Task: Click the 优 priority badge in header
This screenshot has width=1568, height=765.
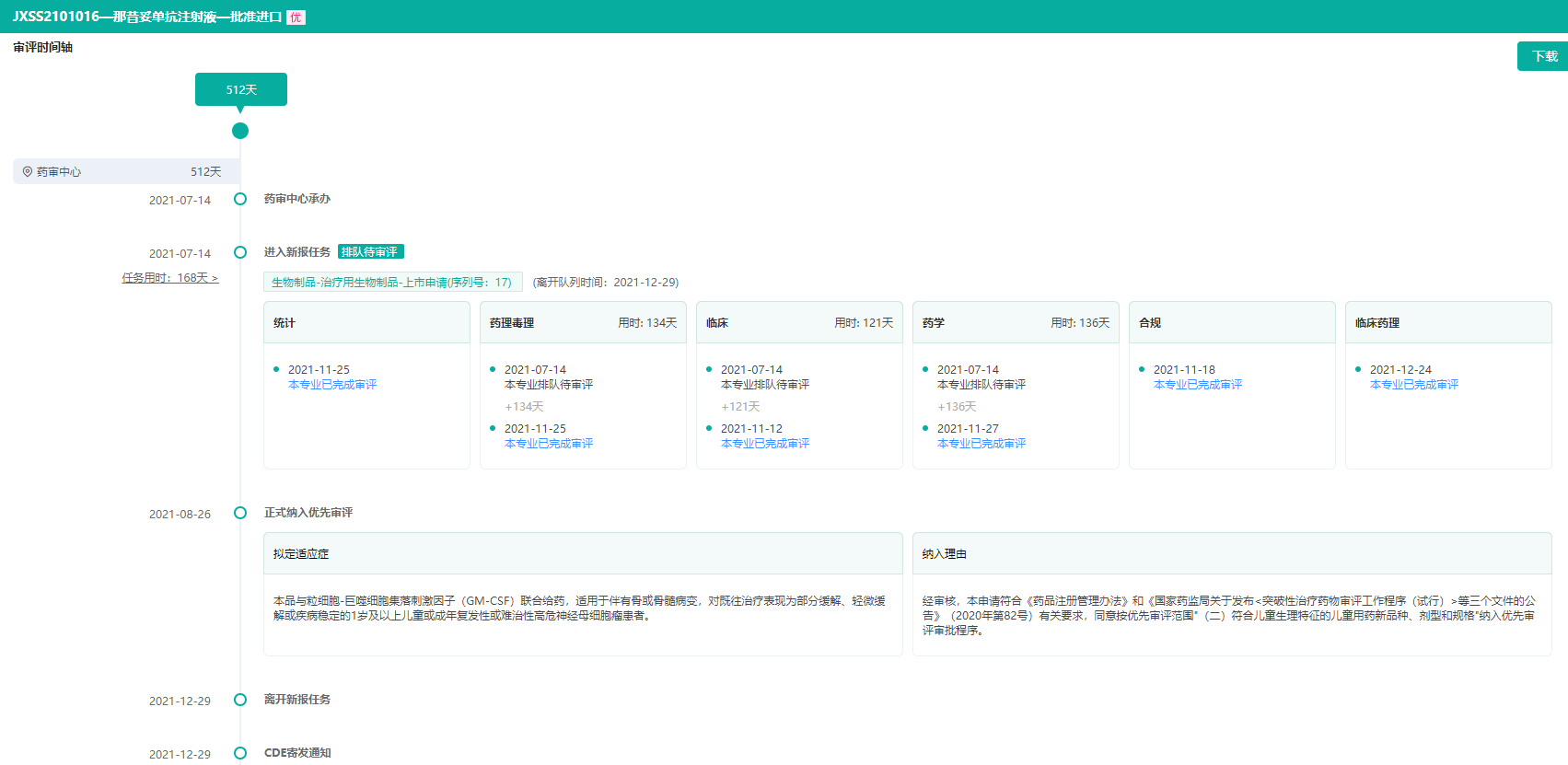Action: 296,17
